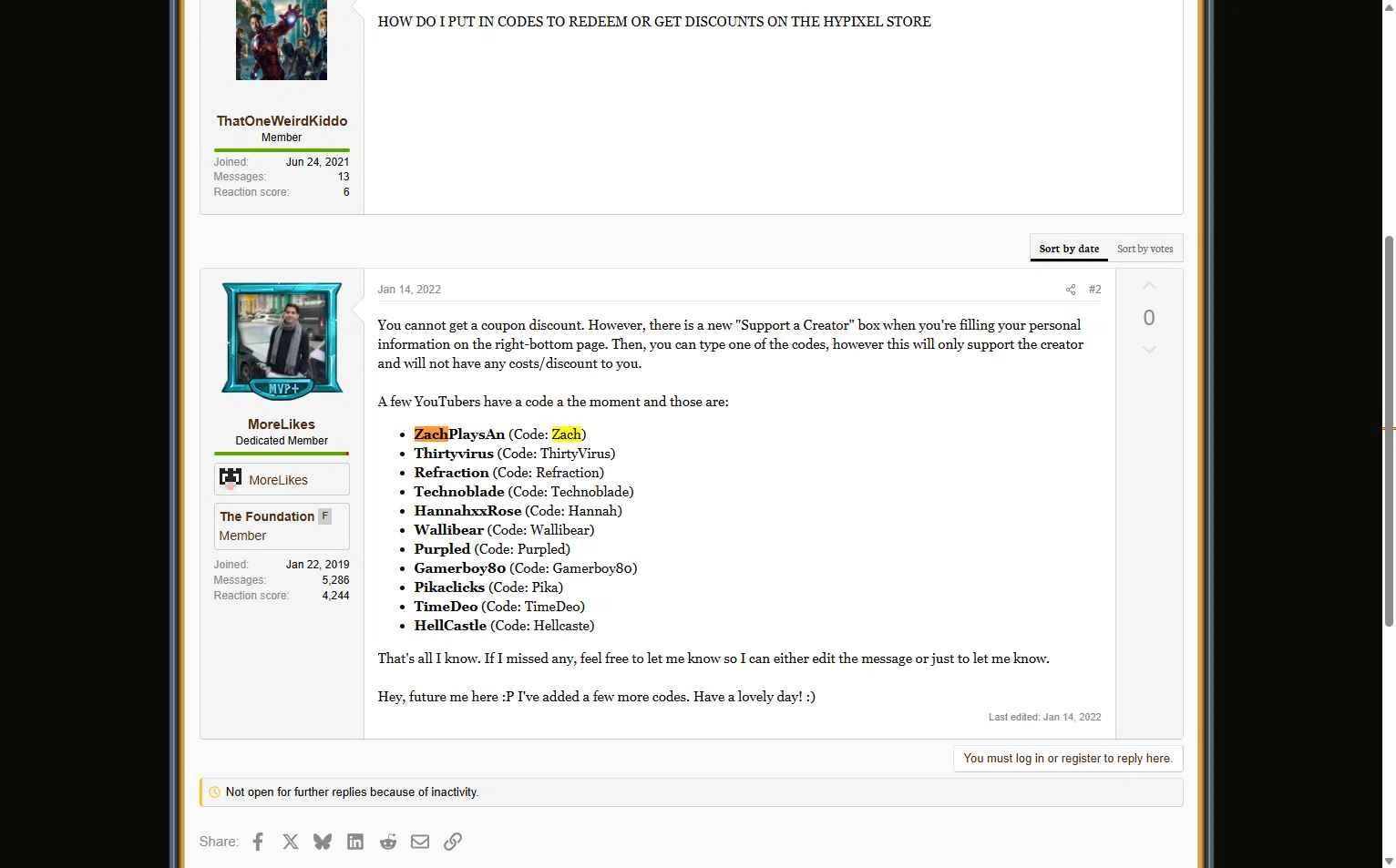Open The Foundation guild link
Screen dimensions: 1396x868
tap(267, 516)
